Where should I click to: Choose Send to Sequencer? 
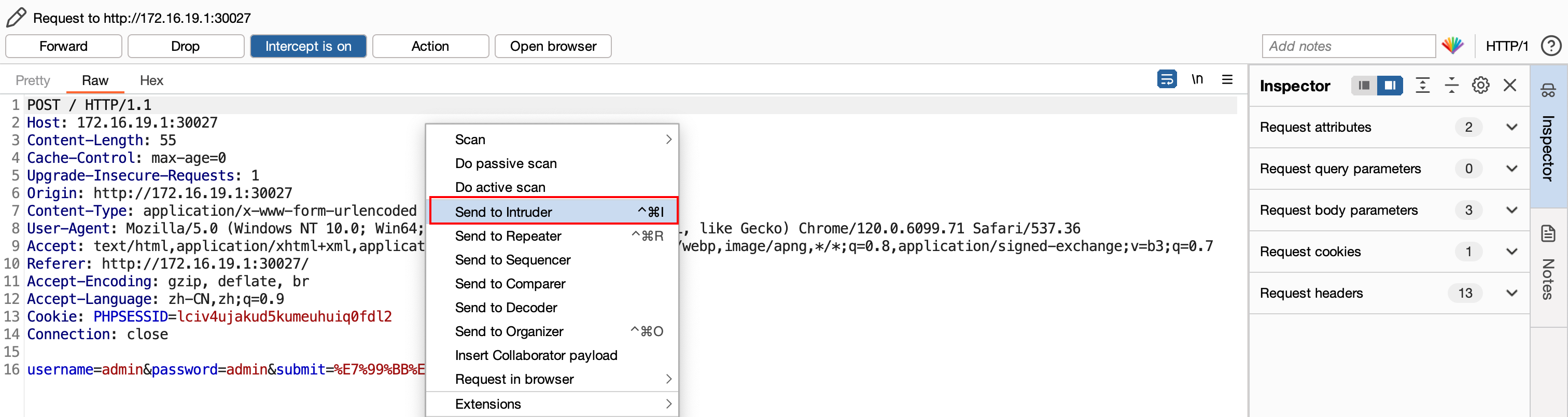(x=553, y=260)
